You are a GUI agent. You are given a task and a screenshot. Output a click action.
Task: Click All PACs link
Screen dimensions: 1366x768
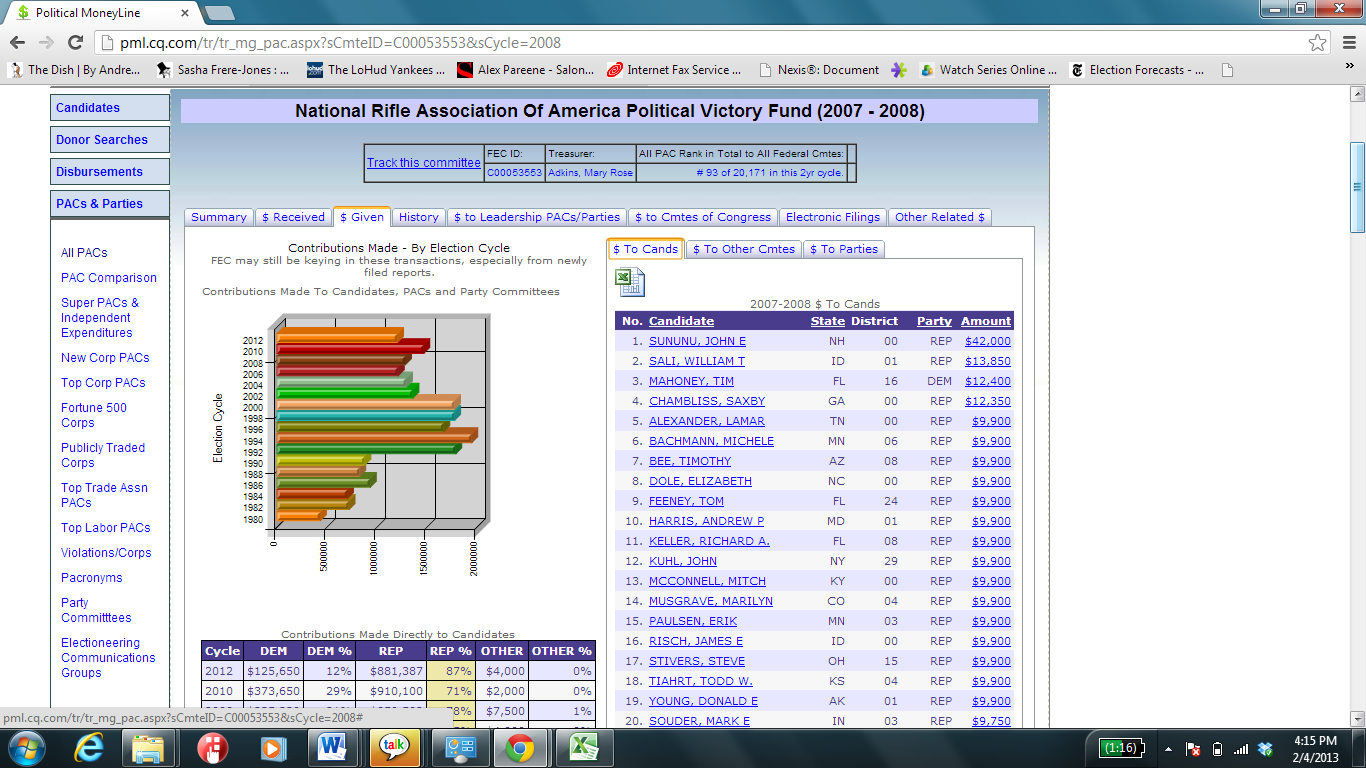coord(84,253)
